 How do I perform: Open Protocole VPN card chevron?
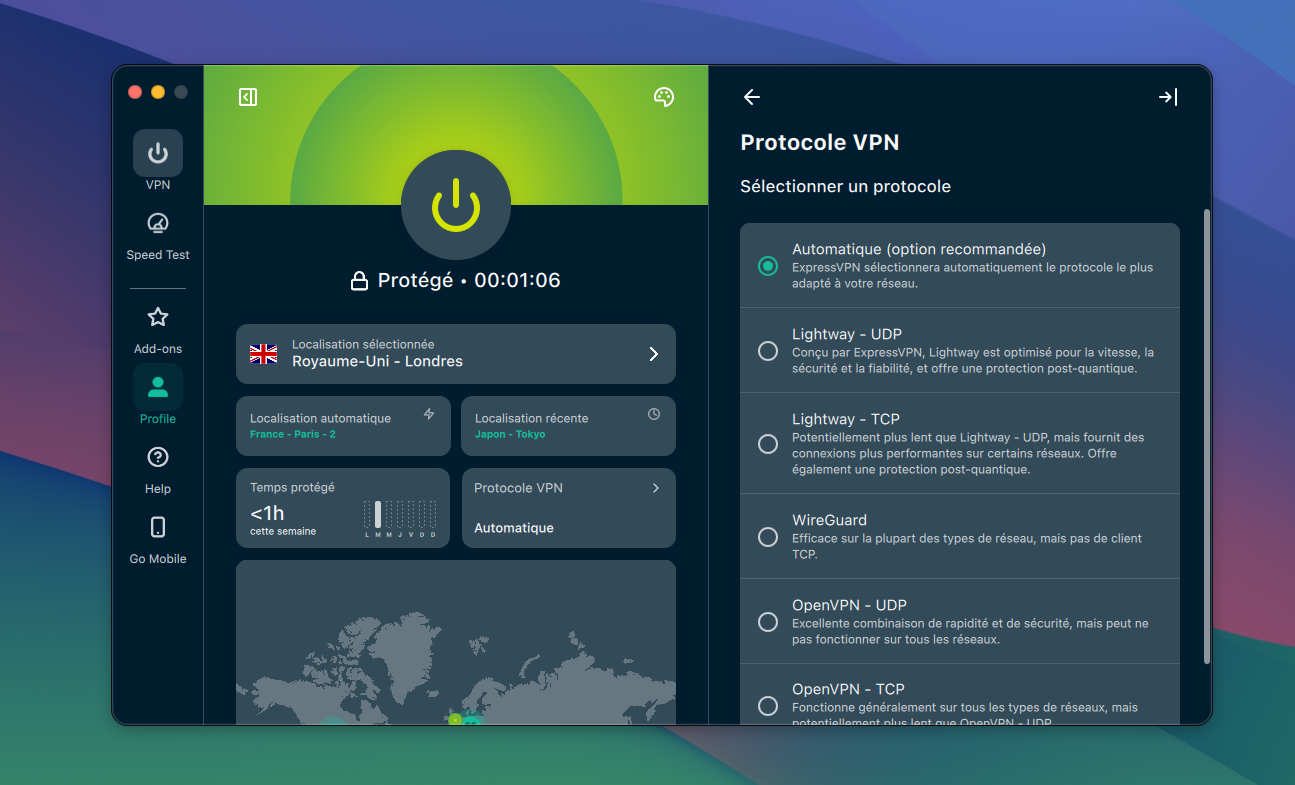pyautogui.click(x=656, y=488)
